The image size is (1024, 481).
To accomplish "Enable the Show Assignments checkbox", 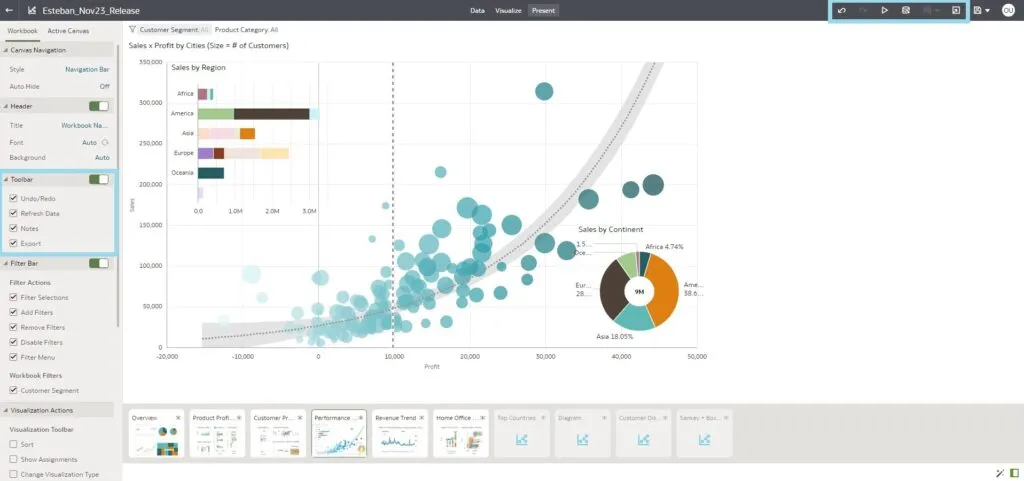I will [13, 459].
